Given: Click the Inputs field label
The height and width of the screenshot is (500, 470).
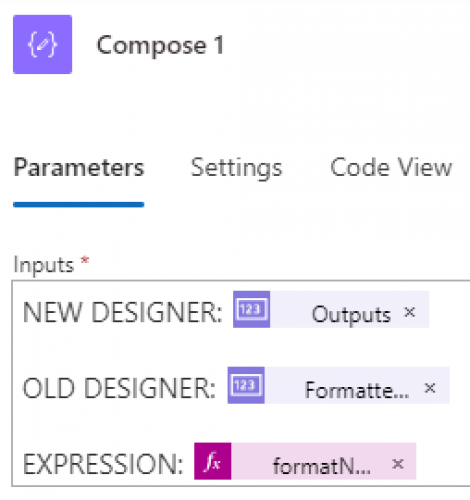Looking at the screenshot, I should coord(43,265).
